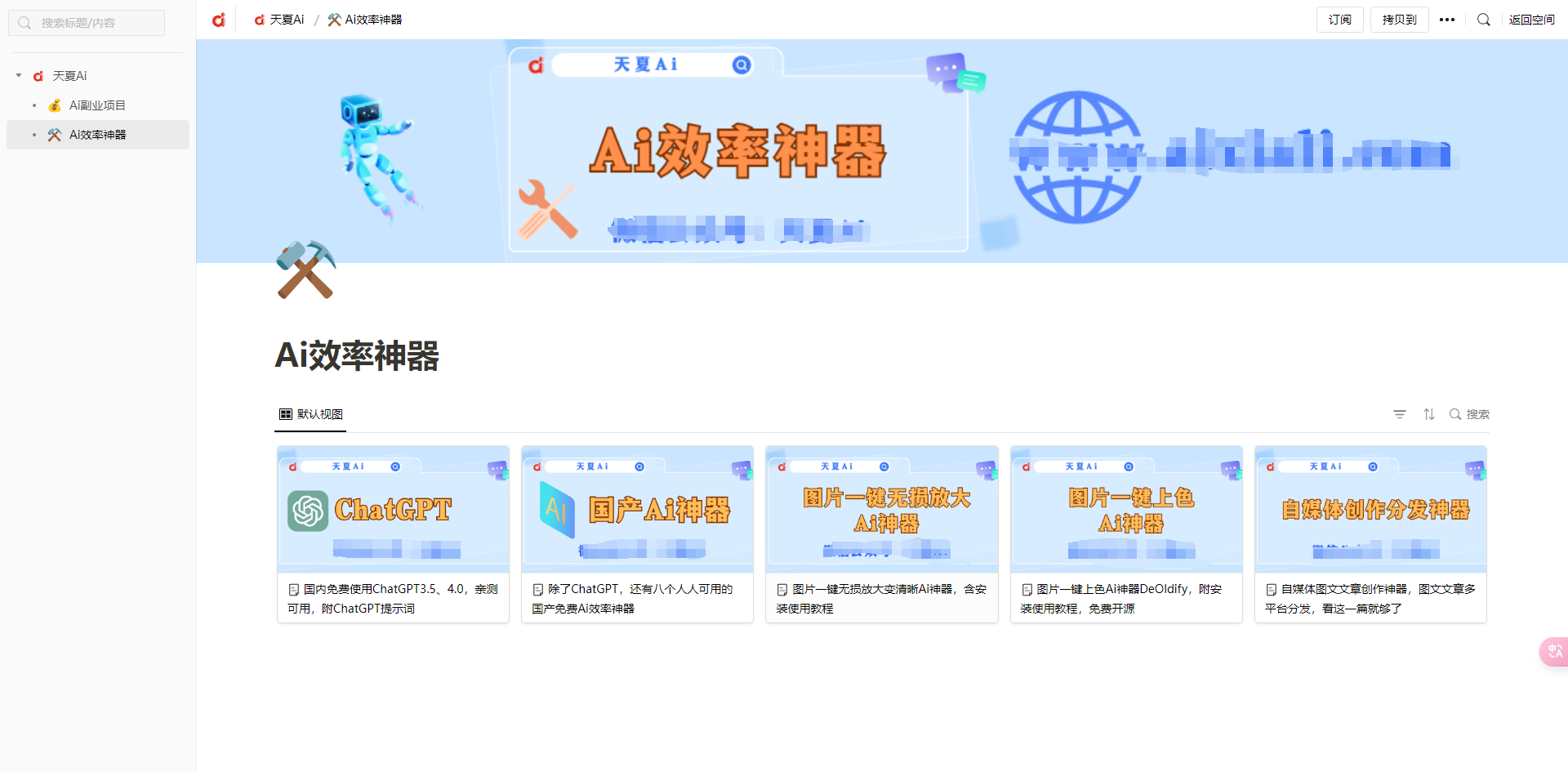Click 搜索 in the view toolbar
1568x772 pixels.
[x=1469, y=414]
